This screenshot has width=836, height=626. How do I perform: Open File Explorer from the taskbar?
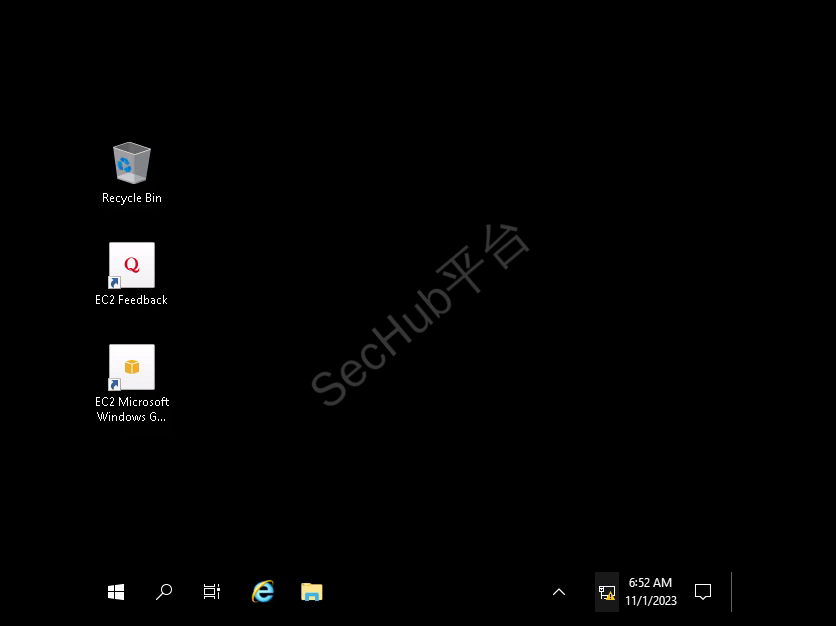(x=312, y=592)
